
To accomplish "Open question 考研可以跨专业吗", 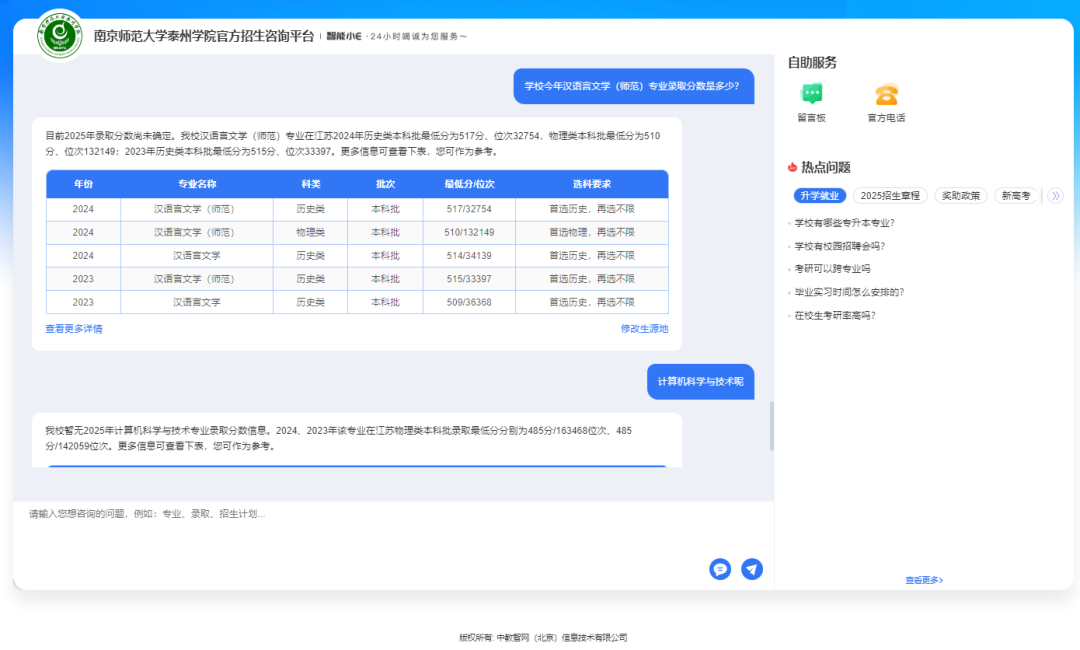I will pyautogui.click(x=832, y=269).
